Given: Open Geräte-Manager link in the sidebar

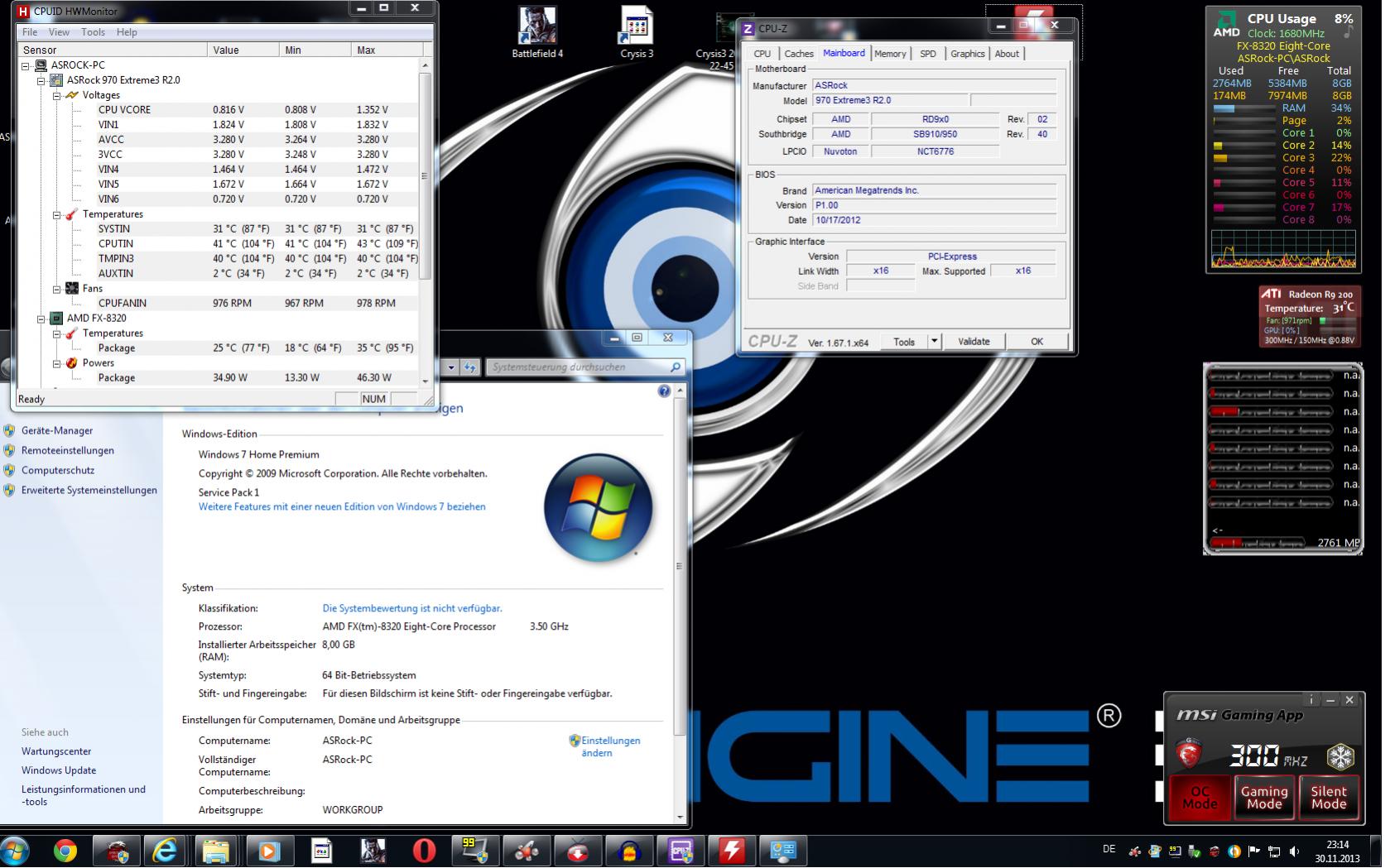Looking at the screenshot, I should pos(57,431).
